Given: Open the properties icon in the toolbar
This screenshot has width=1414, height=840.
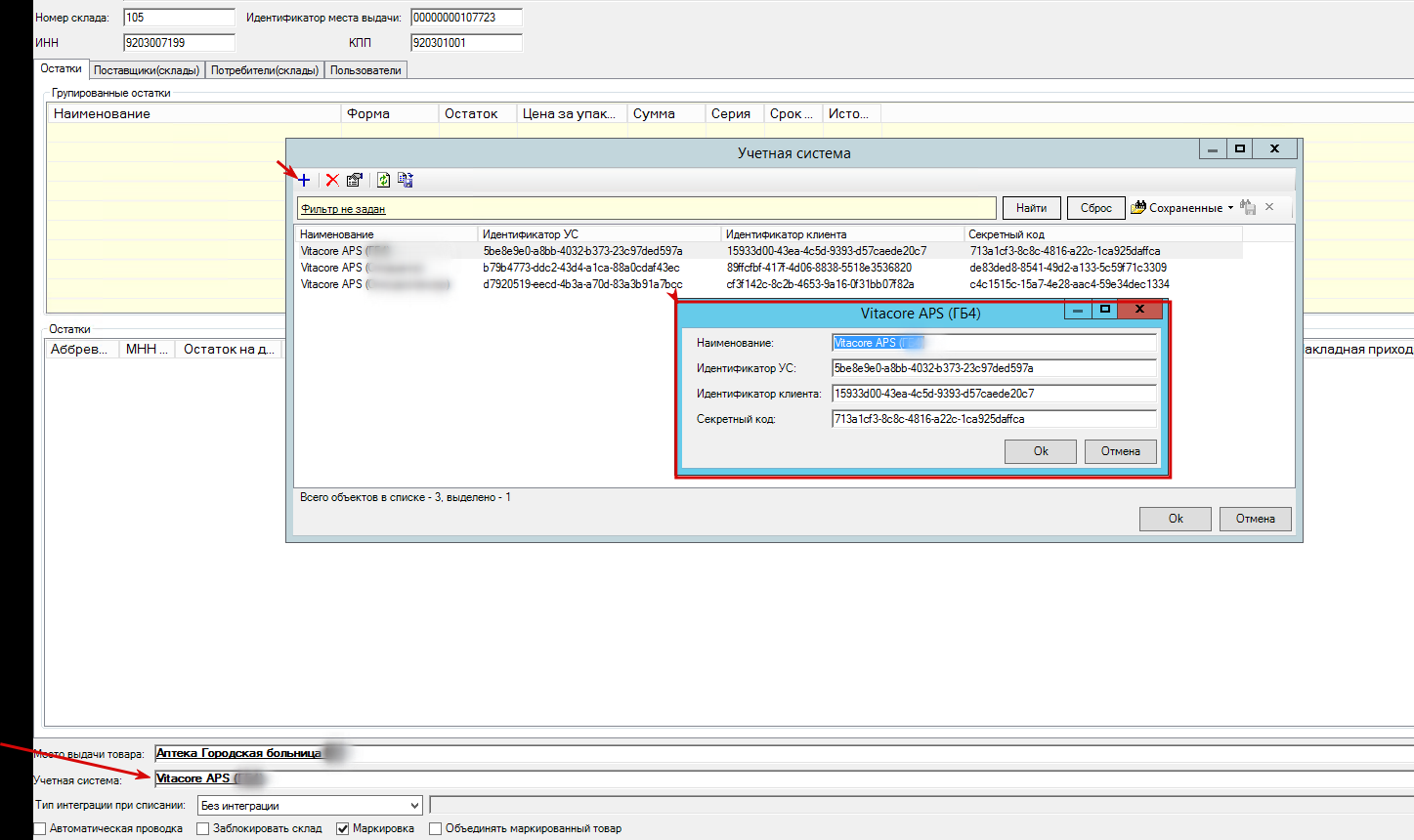Looking at the screenshot, I should (x=355, y=180).
